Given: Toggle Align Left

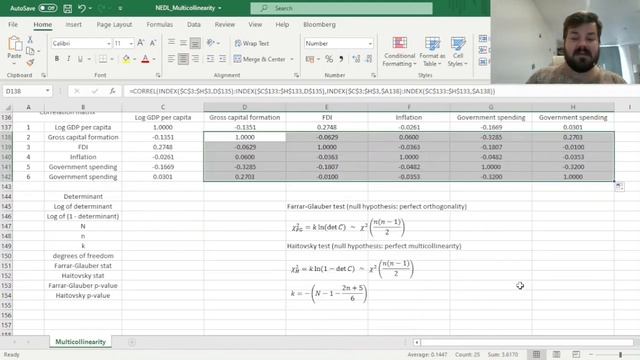Looking at the screenshot, I should click(x=171, y=59).
